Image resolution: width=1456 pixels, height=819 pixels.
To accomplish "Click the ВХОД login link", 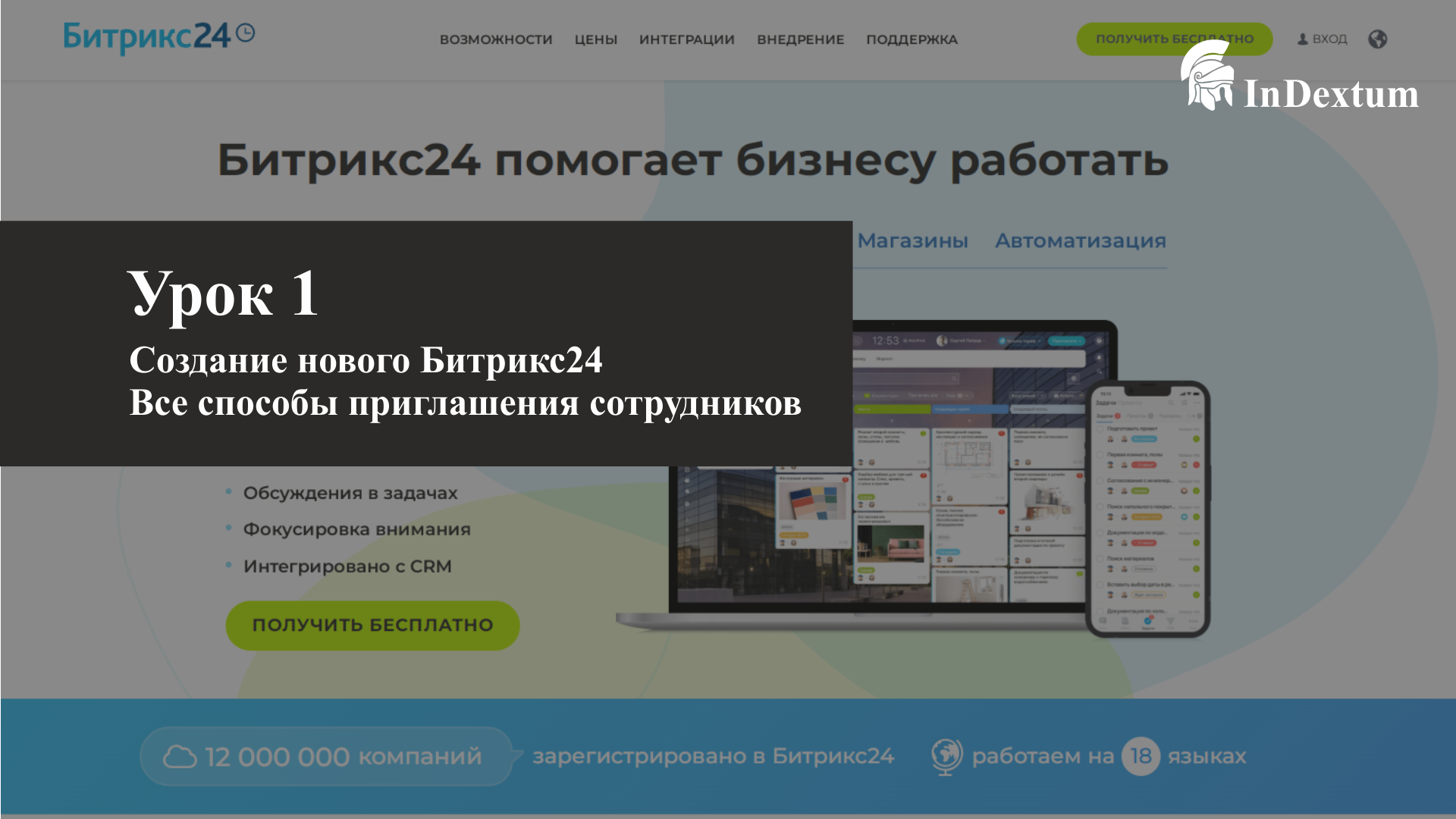I will click(1329, 39).
